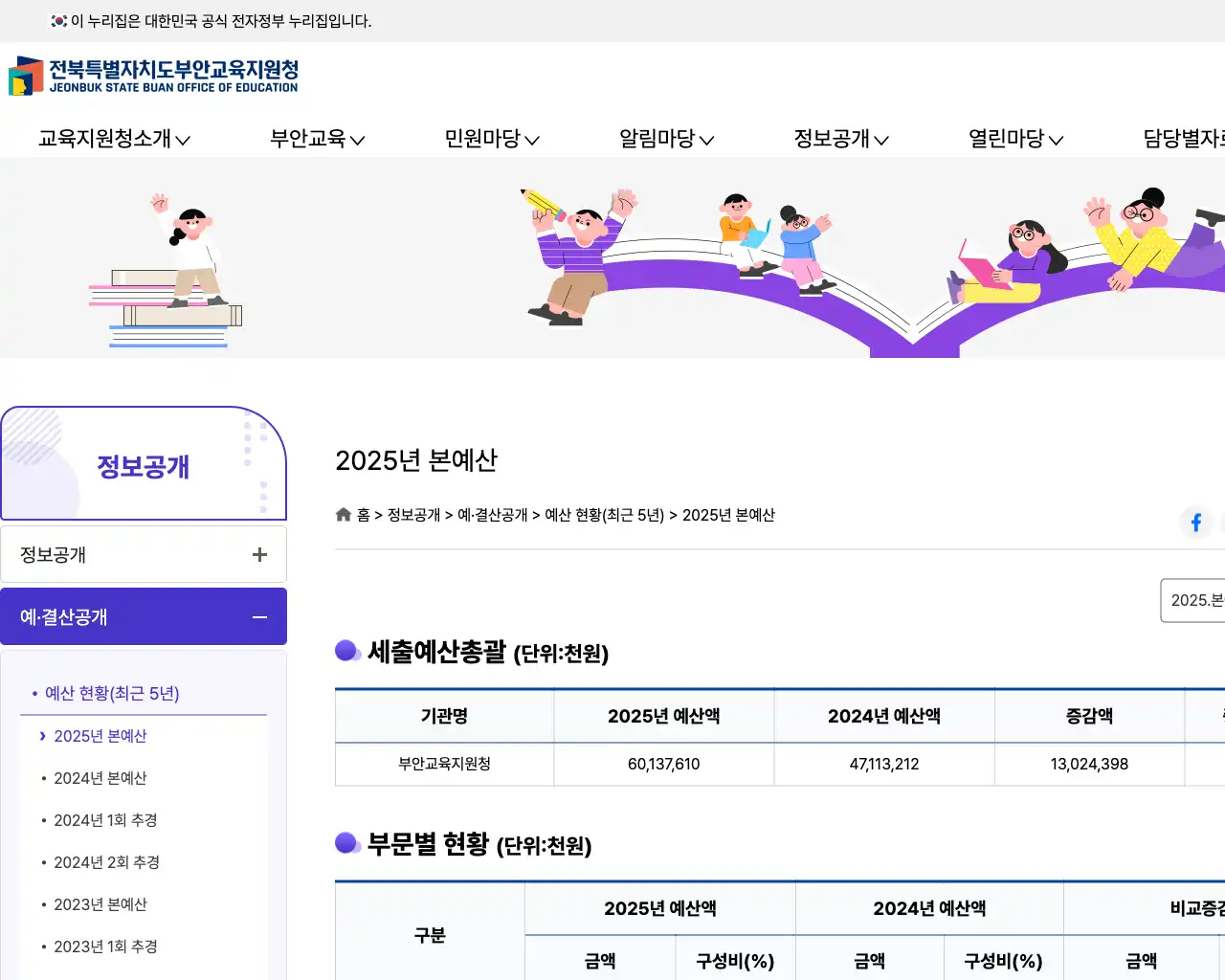Open 교육지원청소개 top menu
Screen dimensions: 1225x980
click(114, 139)
